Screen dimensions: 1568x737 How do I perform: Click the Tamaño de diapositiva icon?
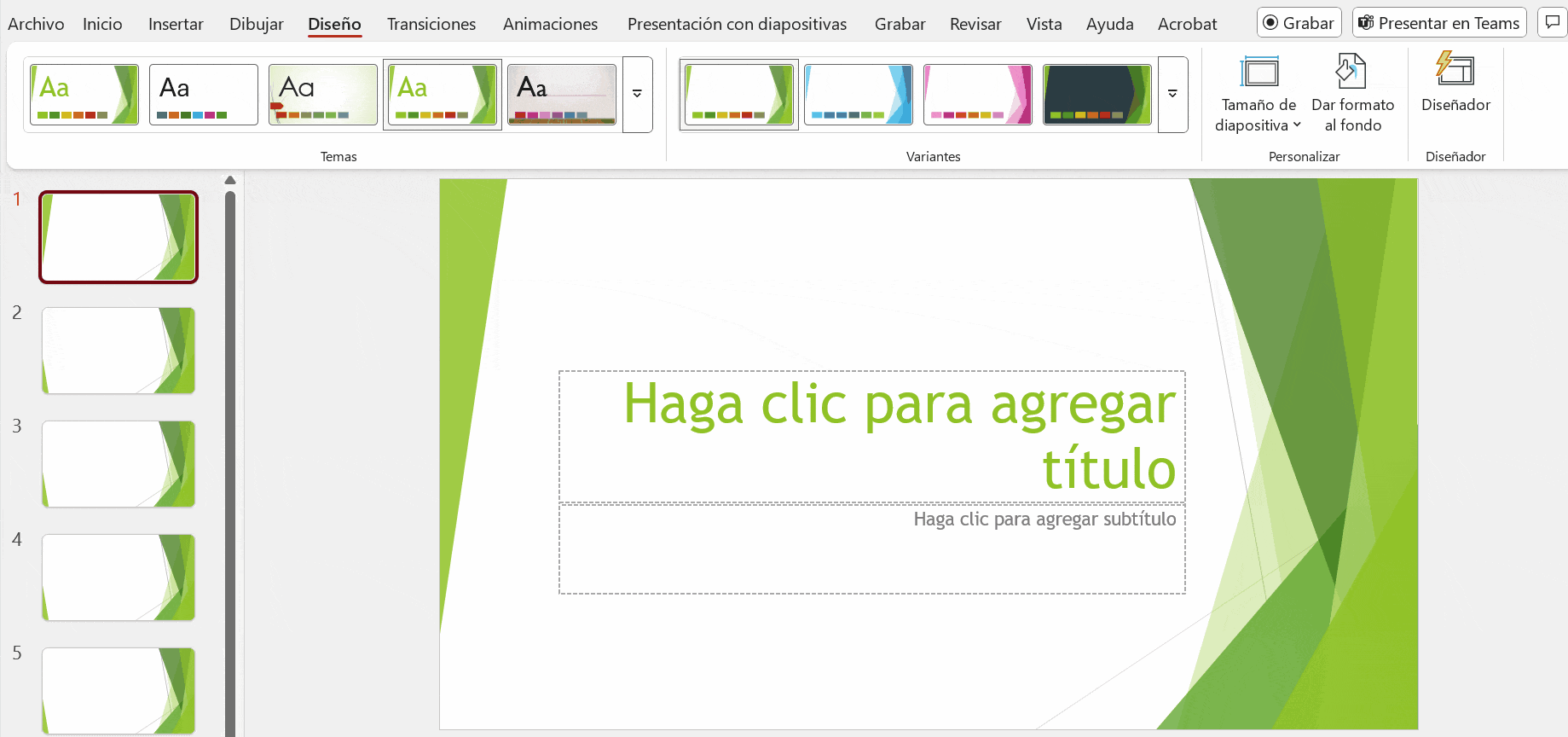click(x=1259, y=72)
